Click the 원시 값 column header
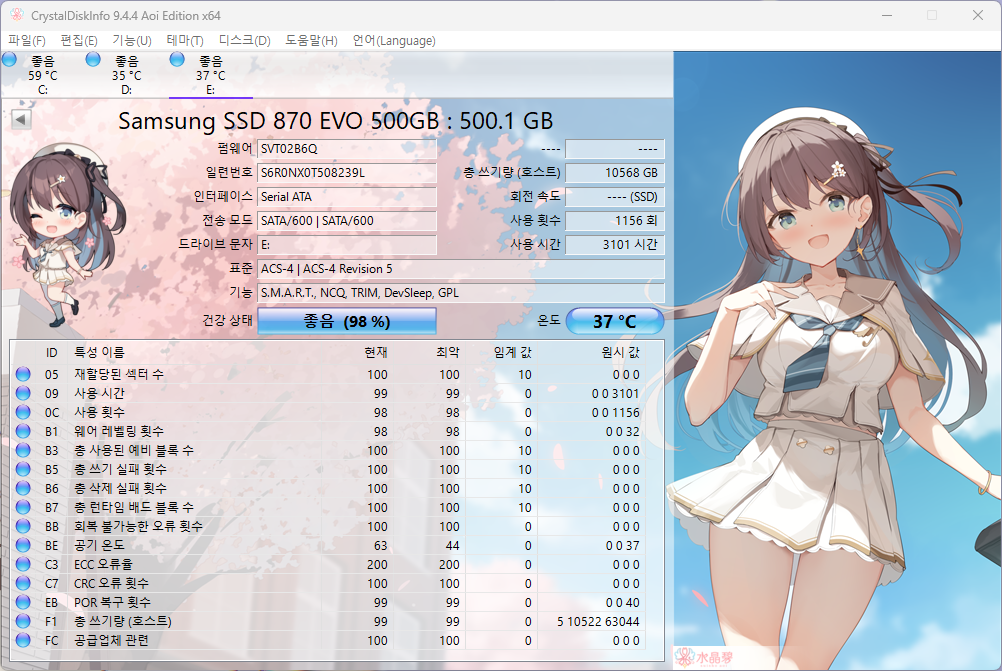 click(x=620, y=352)
